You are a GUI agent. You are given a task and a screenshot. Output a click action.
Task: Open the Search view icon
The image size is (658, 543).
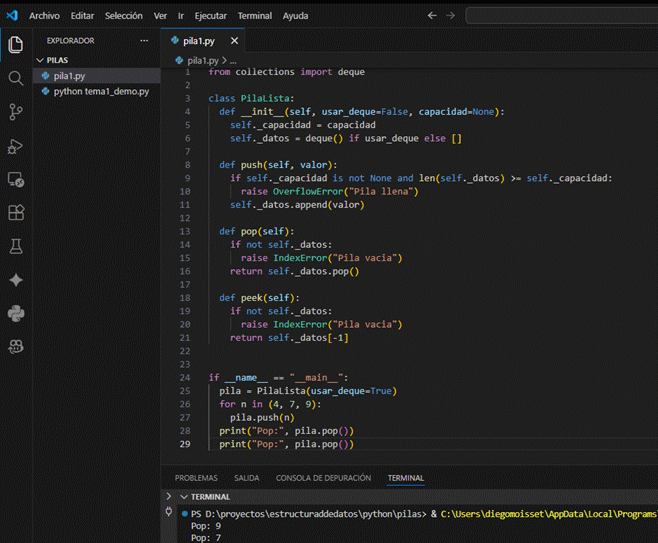(x=15, y=78)
